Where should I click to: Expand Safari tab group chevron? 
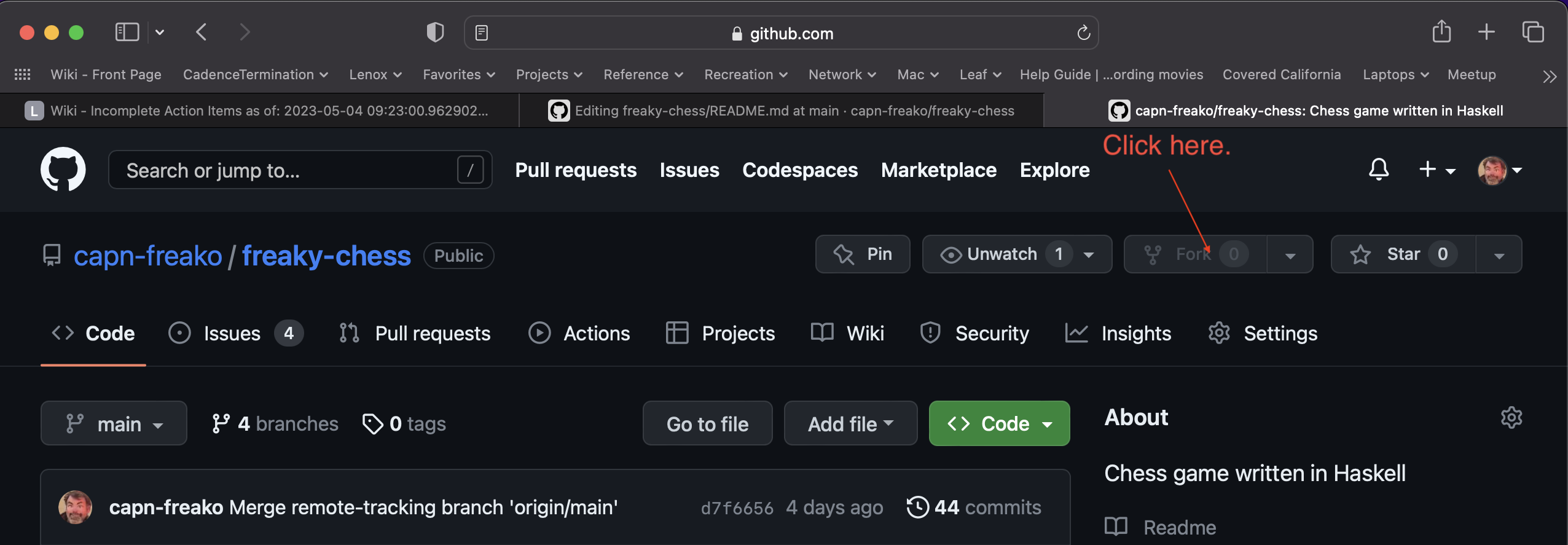coord(160,32)
